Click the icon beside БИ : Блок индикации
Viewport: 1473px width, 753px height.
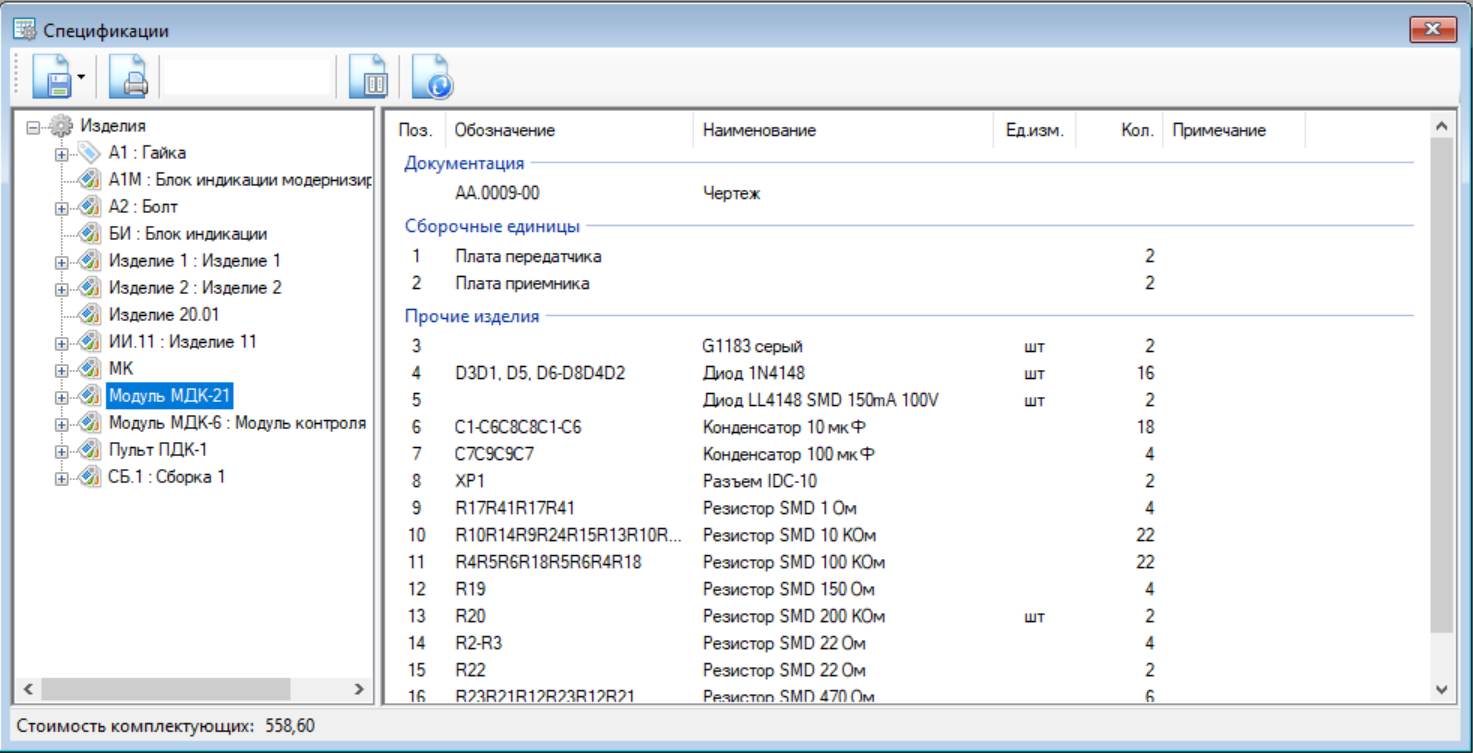coord(89,234)
